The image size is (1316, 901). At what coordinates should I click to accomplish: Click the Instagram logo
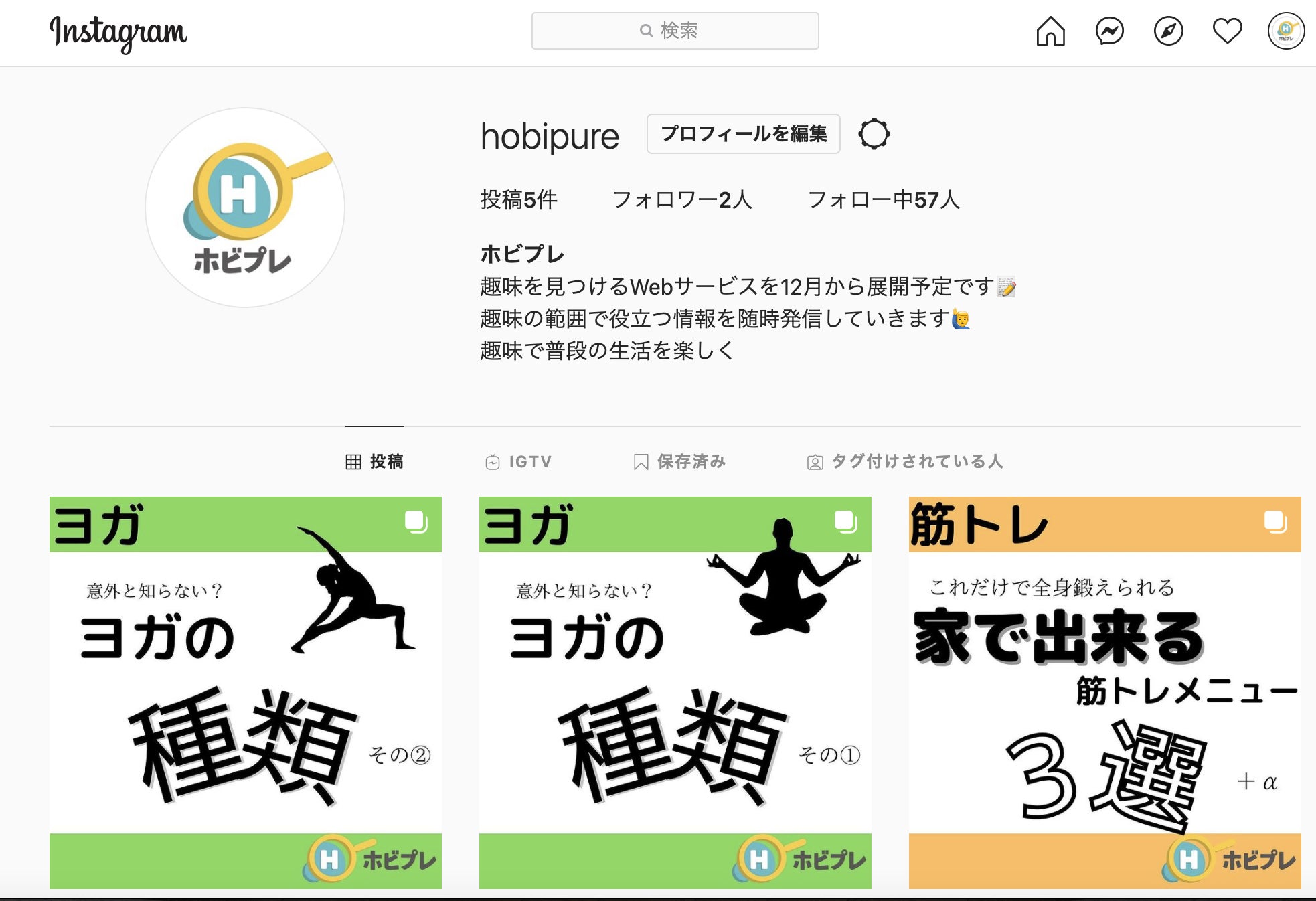pyautogui.click(x=118, y=32)
